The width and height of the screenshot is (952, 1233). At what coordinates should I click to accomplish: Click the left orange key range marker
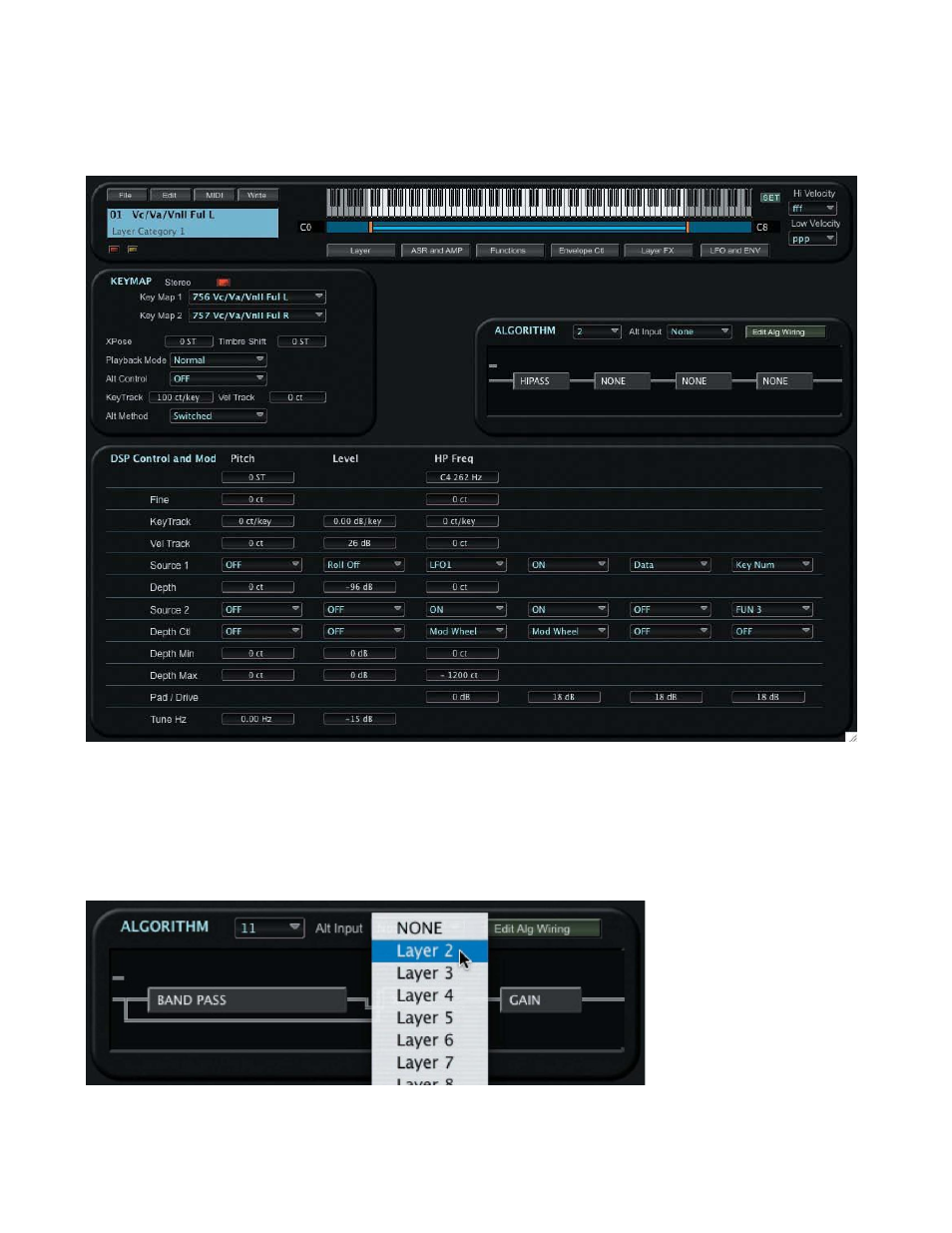tap(370, 228)
